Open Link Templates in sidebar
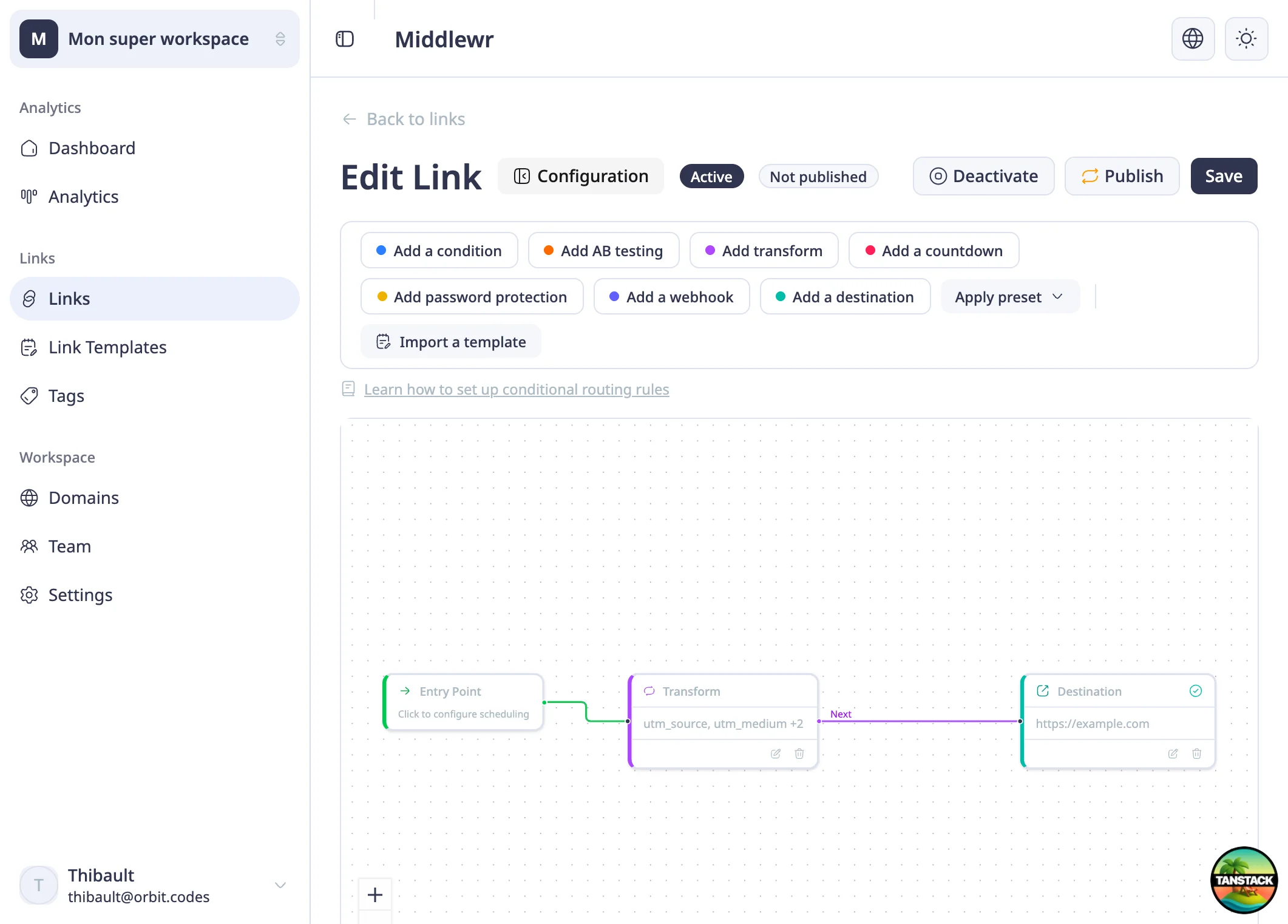The height and width of the screenshot is (924, 1288). (155, 347)
